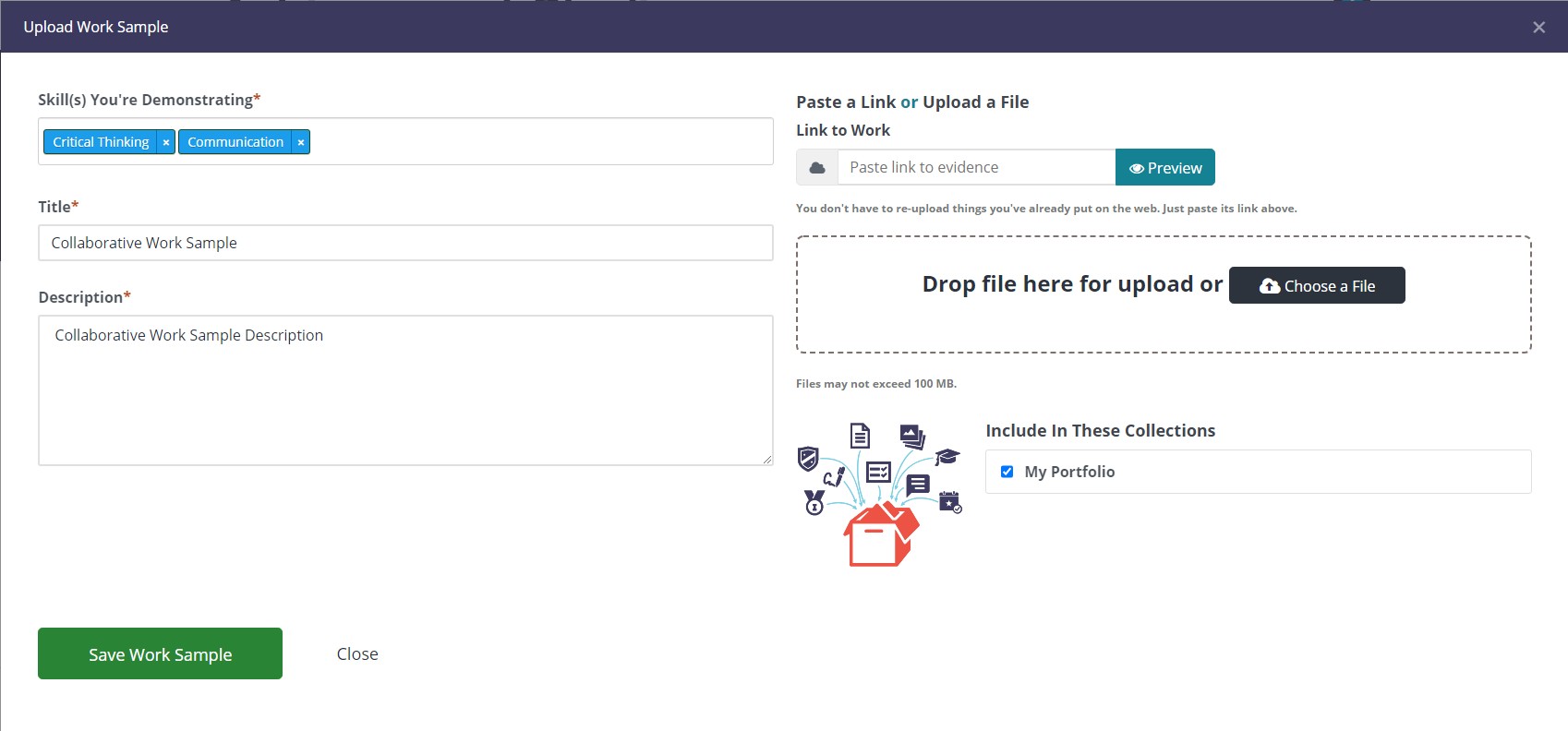Click the My Portfolio label
The height and width of the screenshot is (731, 1568).
tap(1069, 472)
